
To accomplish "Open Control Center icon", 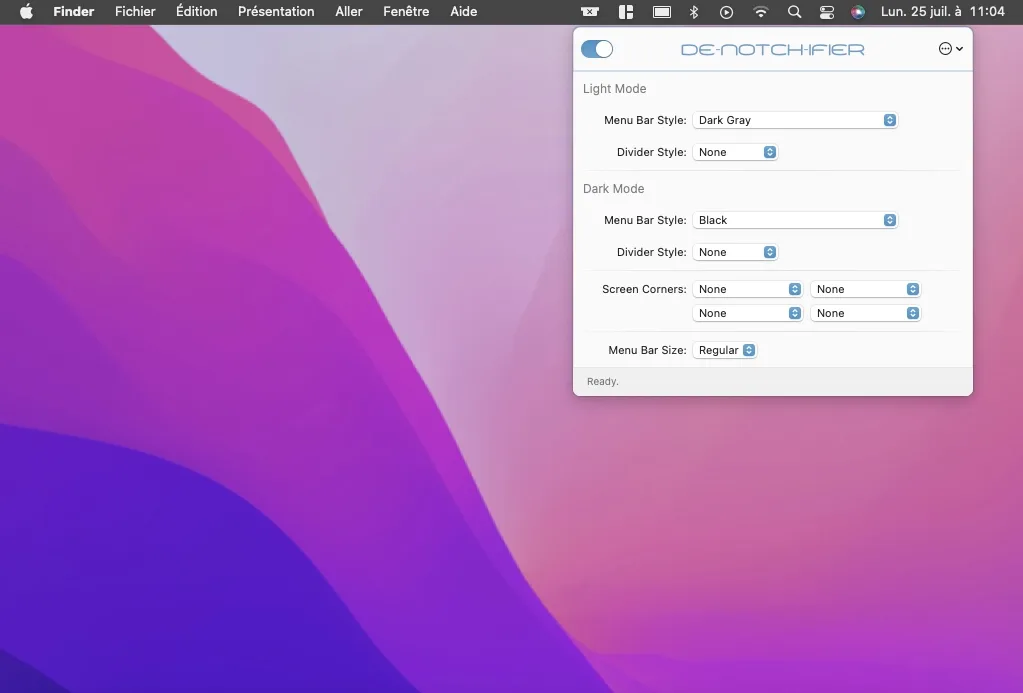I will point(827,12).
